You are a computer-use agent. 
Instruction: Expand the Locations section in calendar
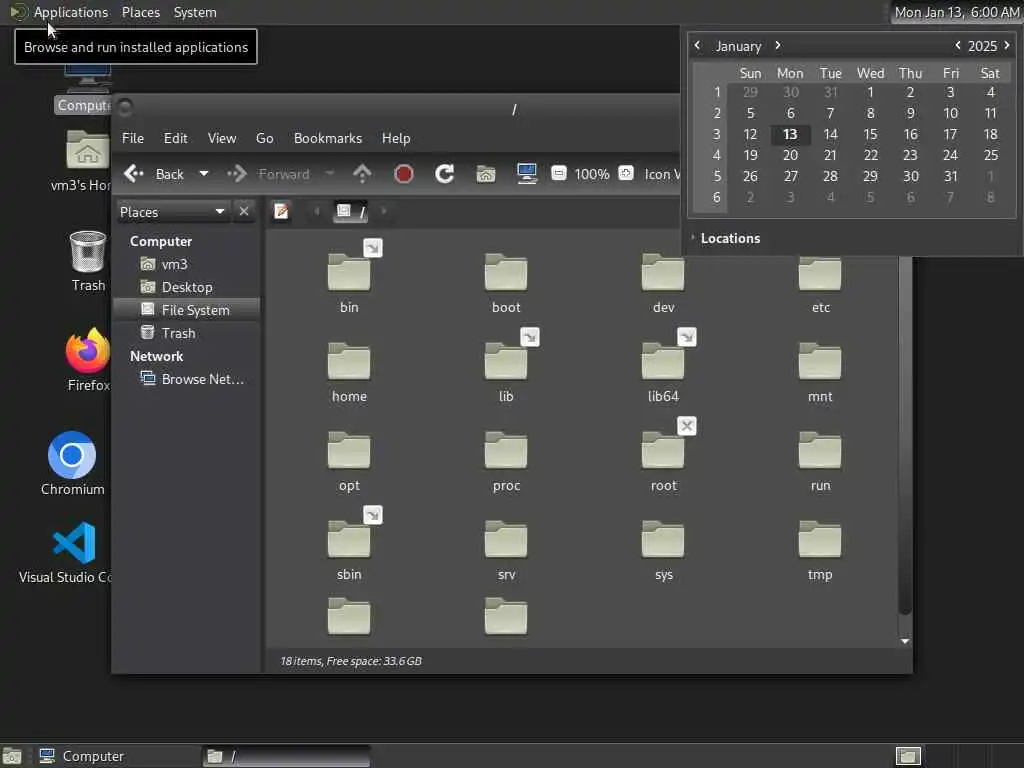726,238
